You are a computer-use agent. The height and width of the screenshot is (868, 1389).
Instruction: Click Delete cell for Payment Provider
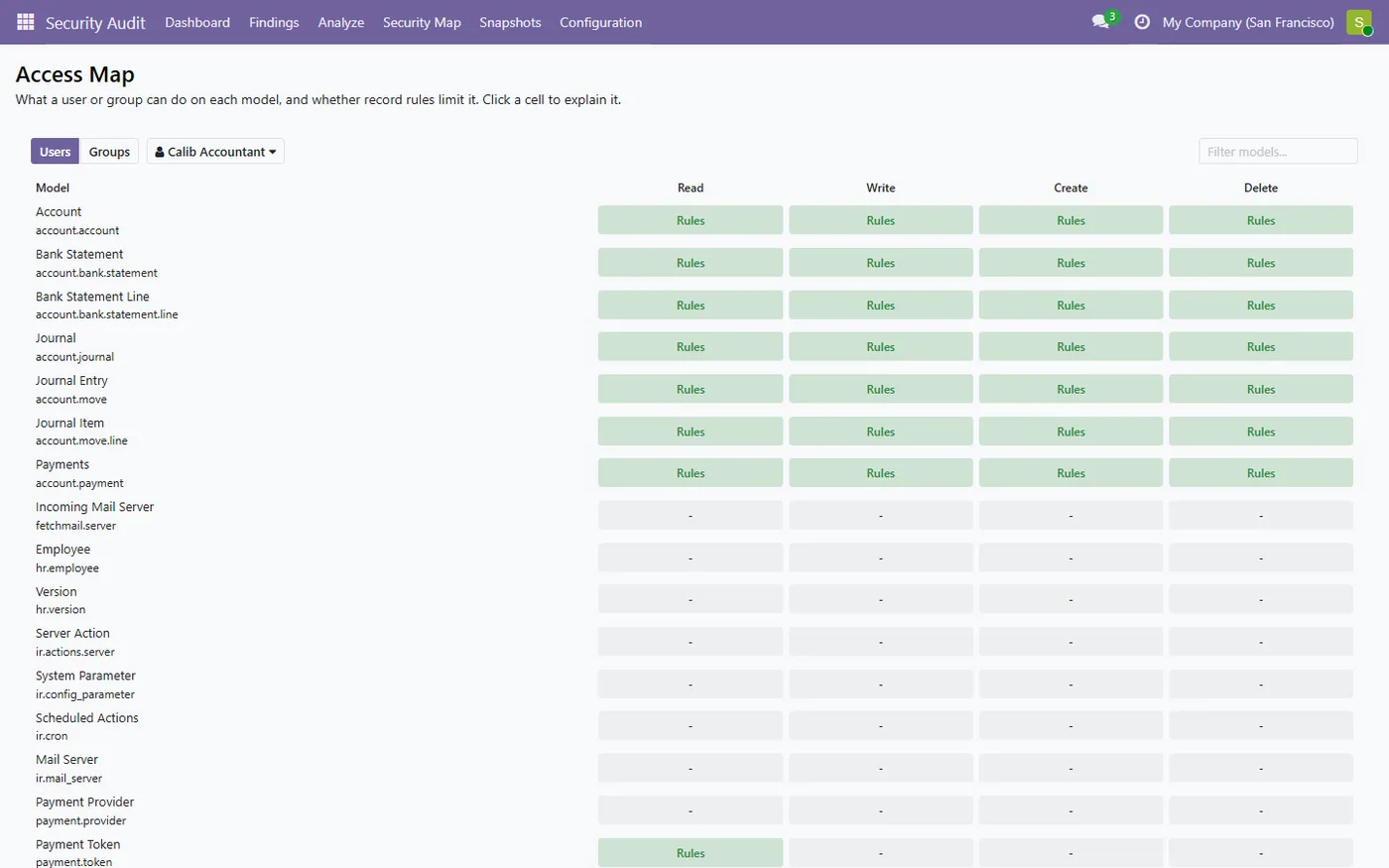(1261, 810)
